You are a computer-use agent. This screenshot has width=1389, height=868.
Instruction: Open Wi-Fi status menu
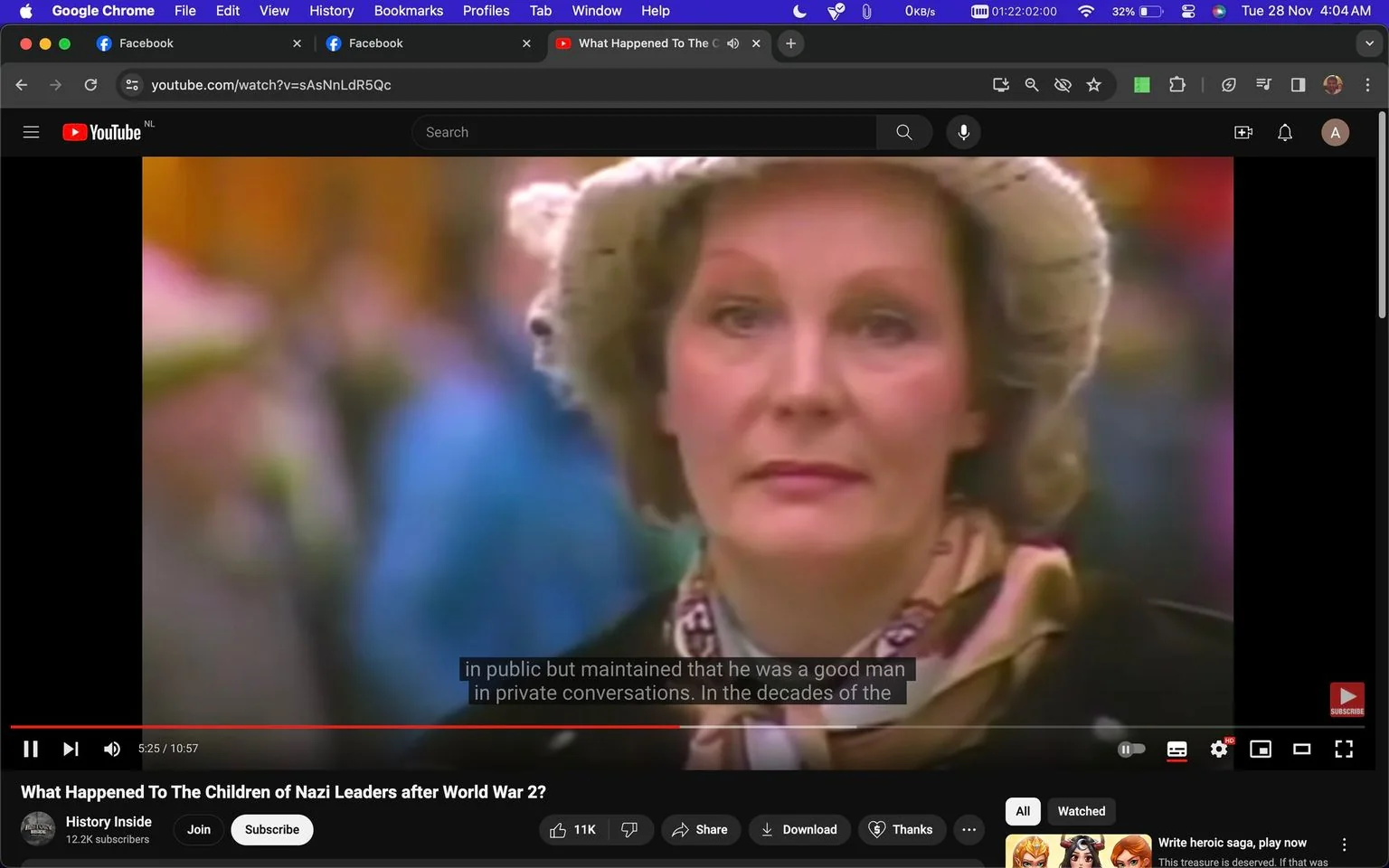[x=1086, y=11]
